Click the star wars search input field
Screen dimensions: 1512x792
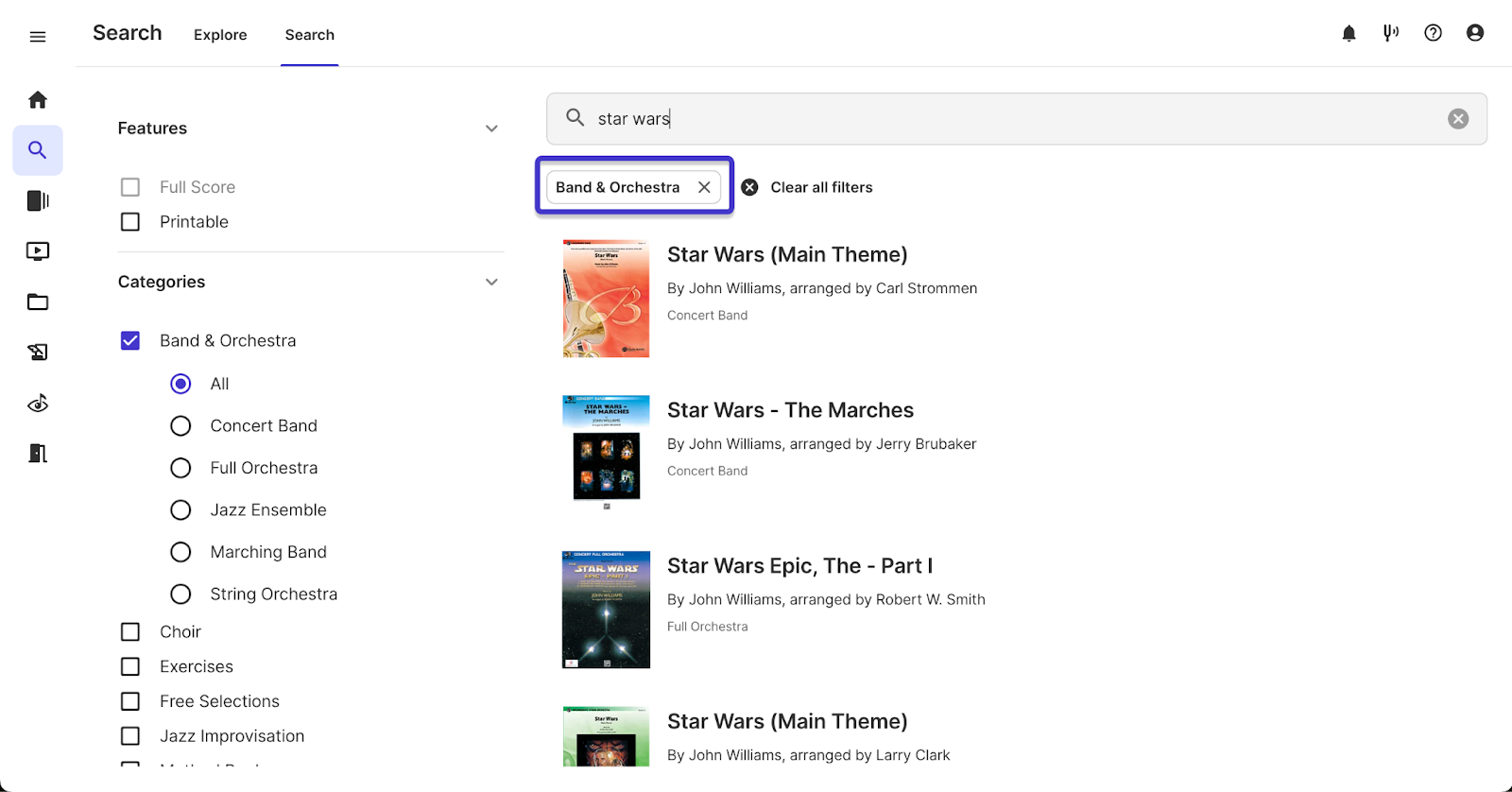coord(1017,119)
